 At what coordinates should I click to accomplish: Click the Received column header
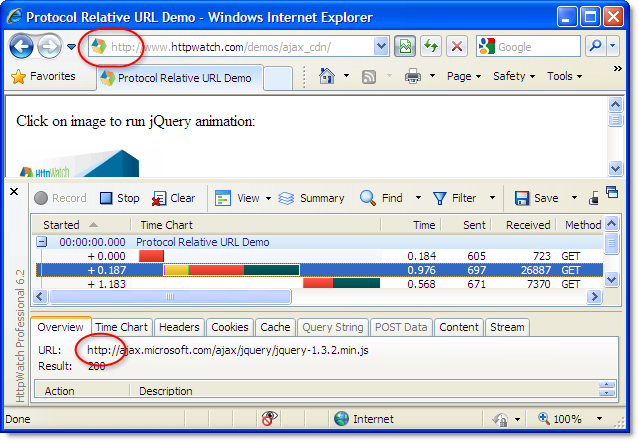point(524,225)
